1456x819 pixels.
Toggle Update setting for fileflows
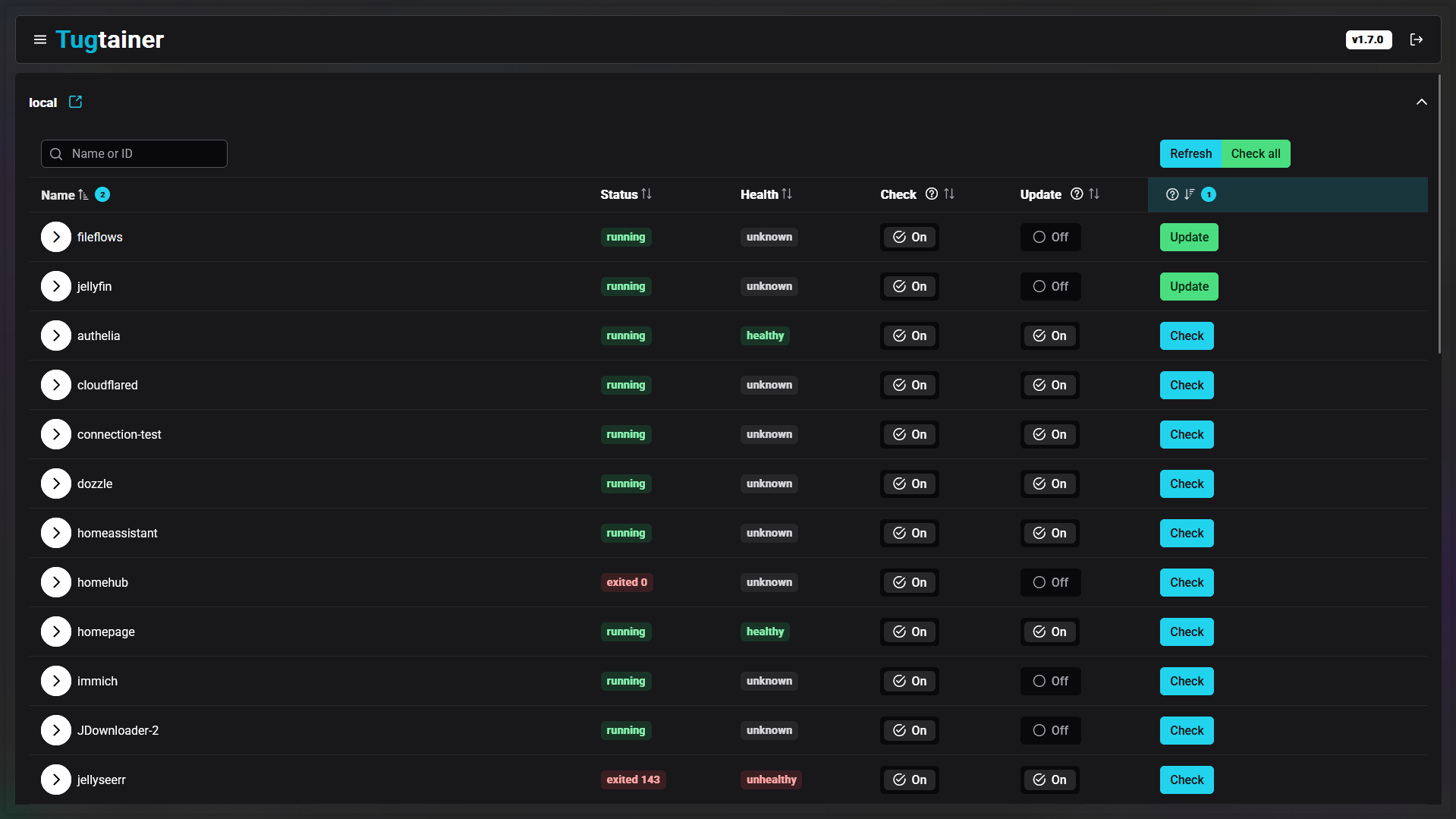1050,238
